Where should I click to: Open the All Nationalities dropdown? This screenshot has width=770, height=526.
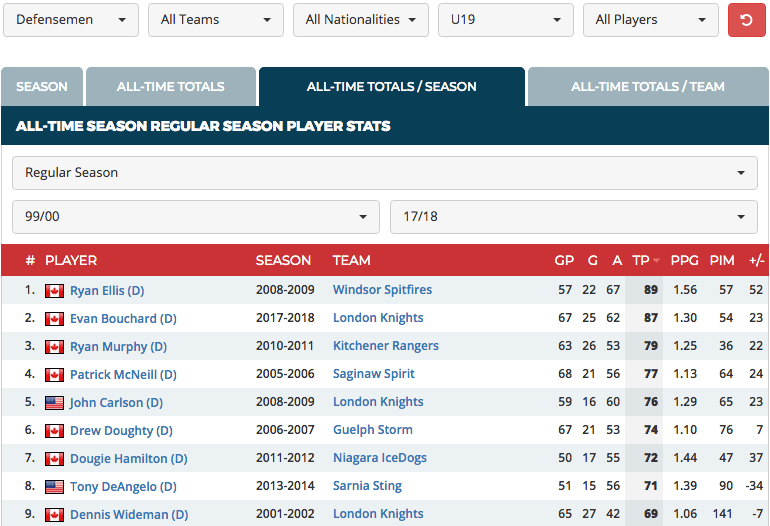point(360,20)
